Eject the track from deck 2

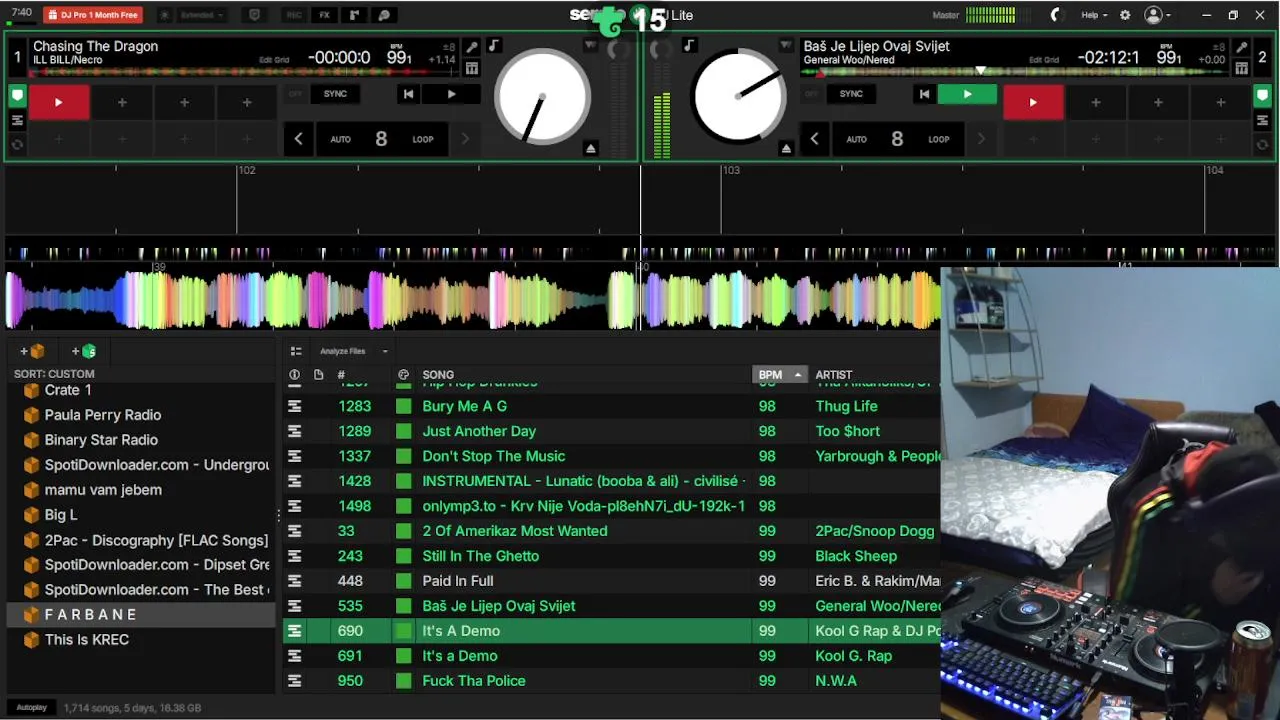[786, 148]
